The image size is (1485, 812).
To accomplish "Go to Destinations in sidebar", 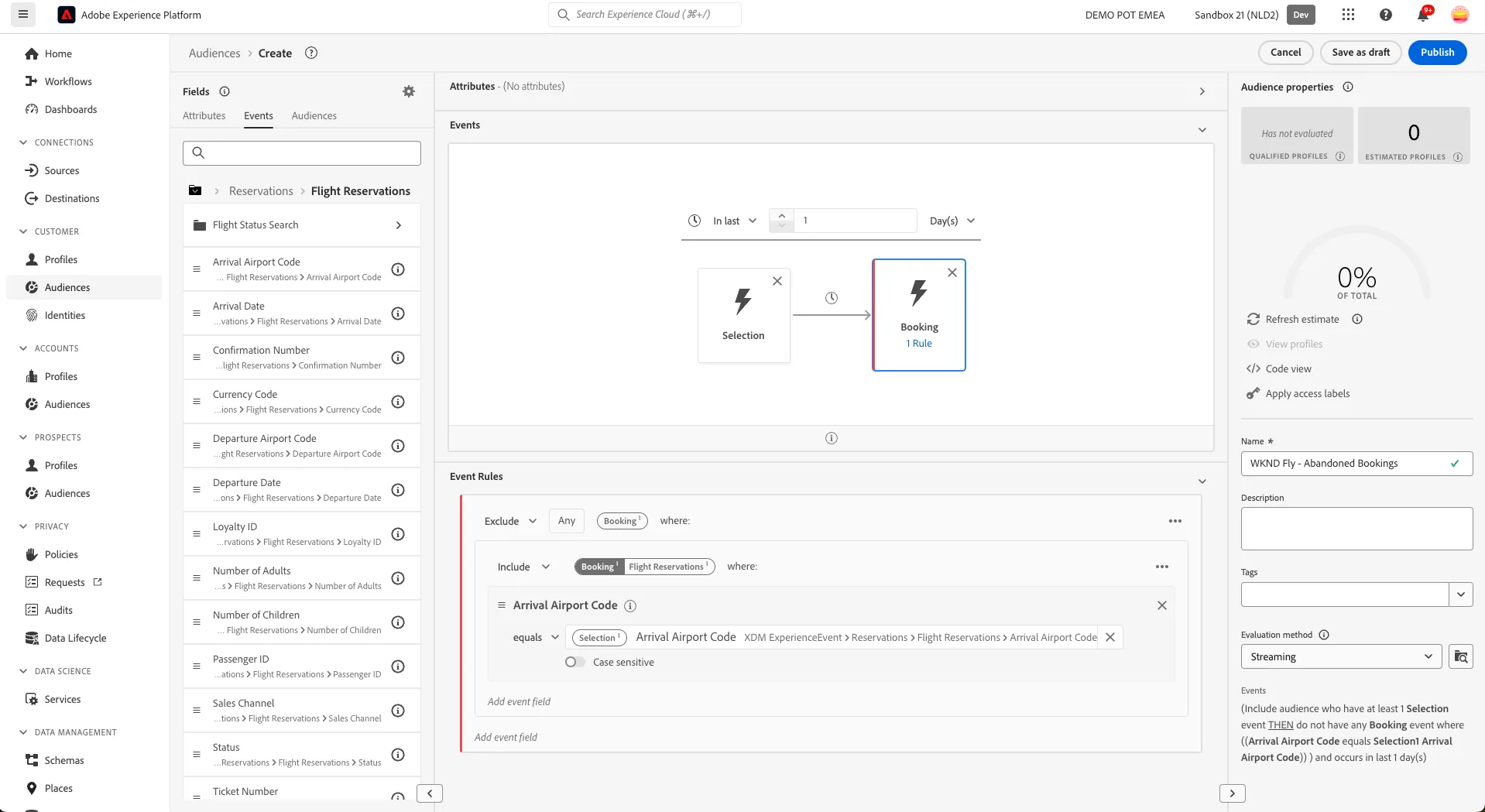I will pyautogui.click(x=72, y=198).
